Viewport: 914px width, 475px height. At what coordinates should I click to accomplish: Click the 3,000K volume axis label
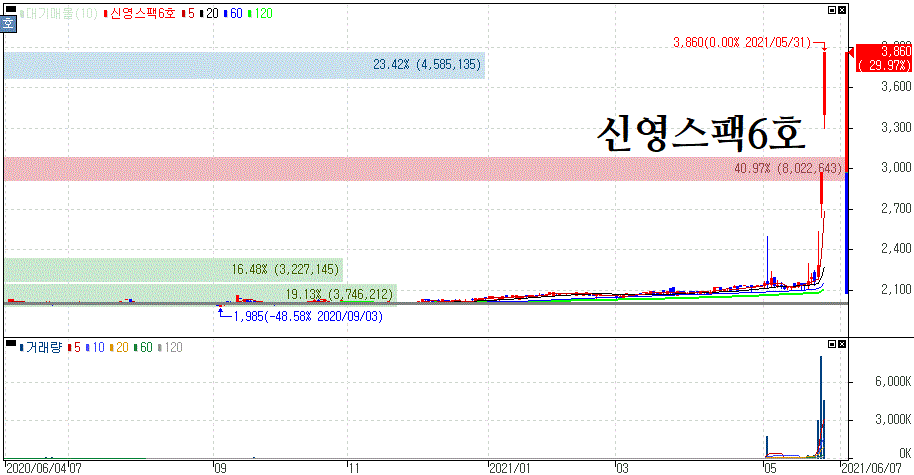893,420
